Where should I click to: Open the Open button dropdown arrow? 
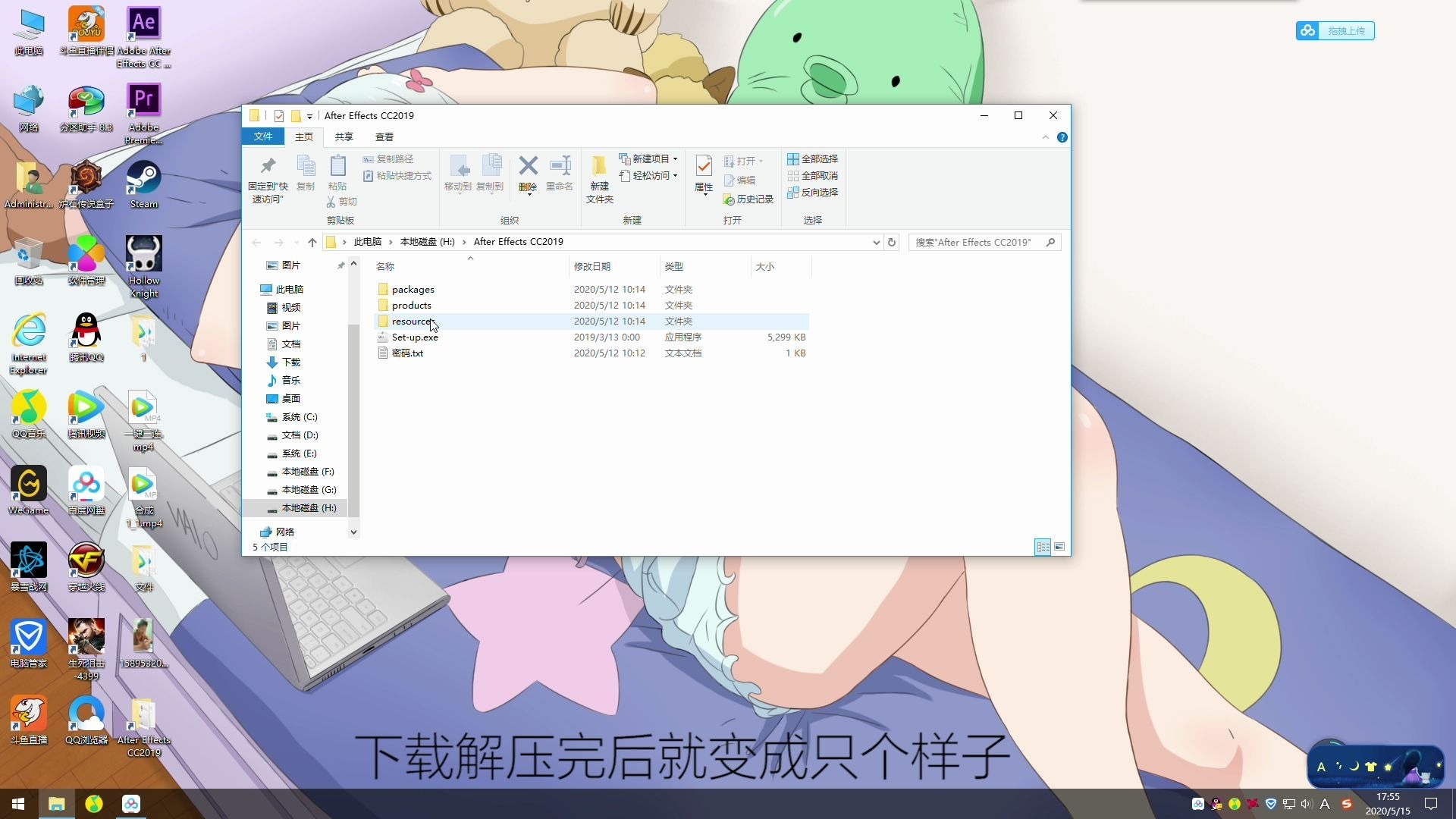[x=761, y=162]
